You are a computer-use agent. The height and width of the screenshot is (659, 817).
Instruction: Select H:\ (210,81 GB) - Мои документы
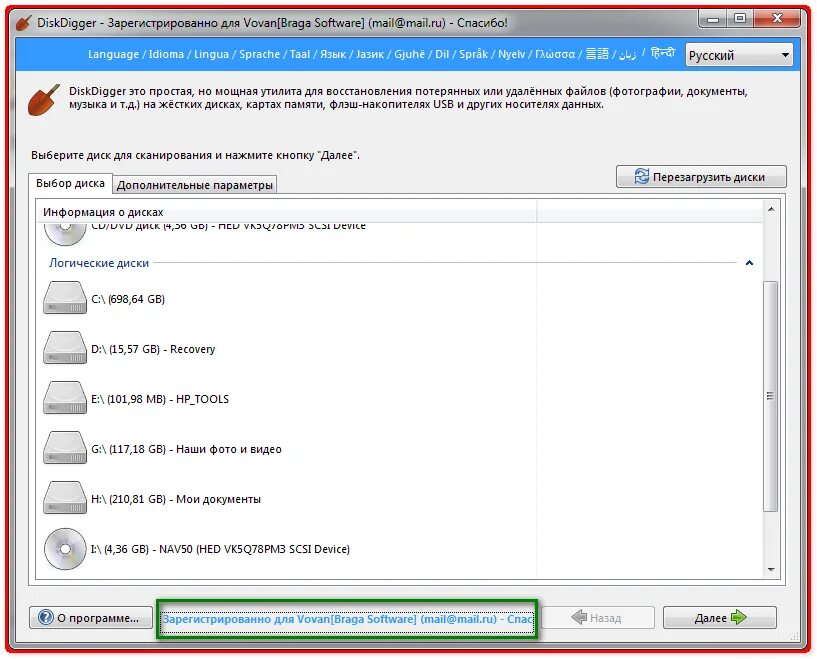(x=176, y=499)
